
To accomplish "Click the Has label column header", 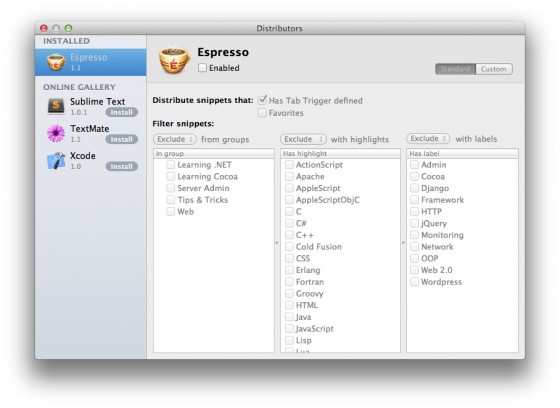I will [462, 154].
